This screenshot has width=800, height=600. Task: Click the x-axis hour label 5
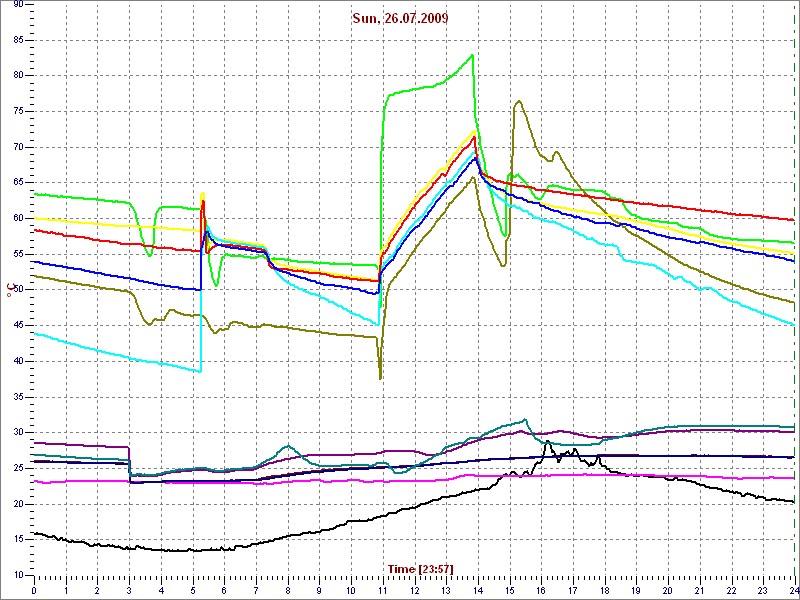coord(193,590)
